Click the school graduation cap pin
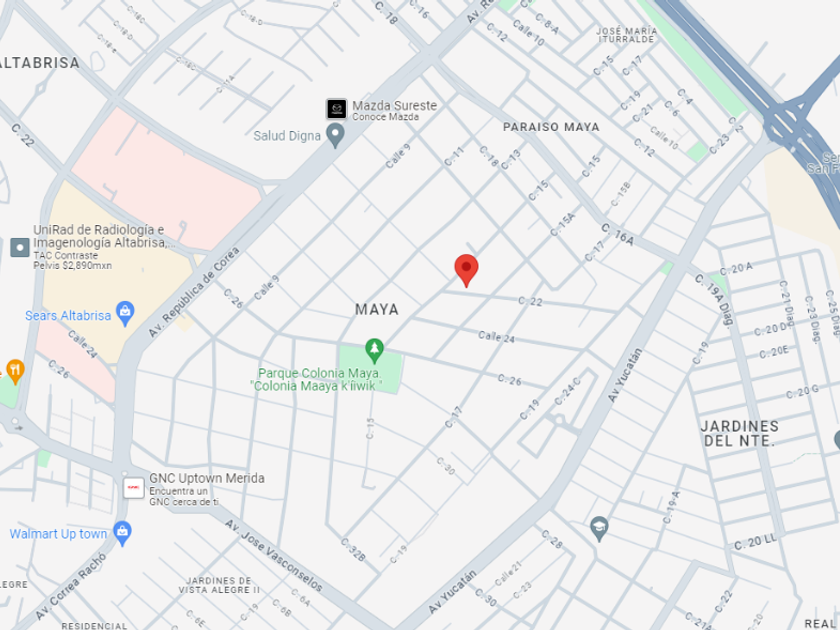This screenshot has width=840, height=630. pos(599,528)
